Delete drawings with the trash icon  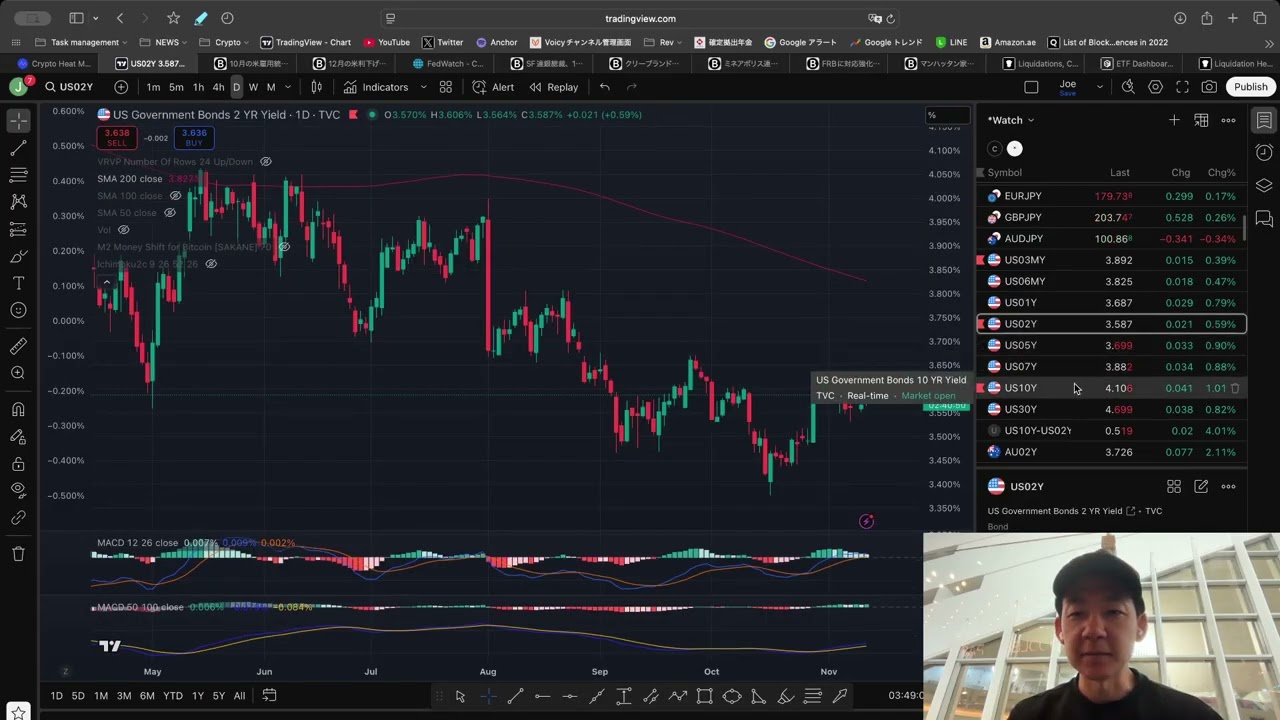[x=18, y=553]
